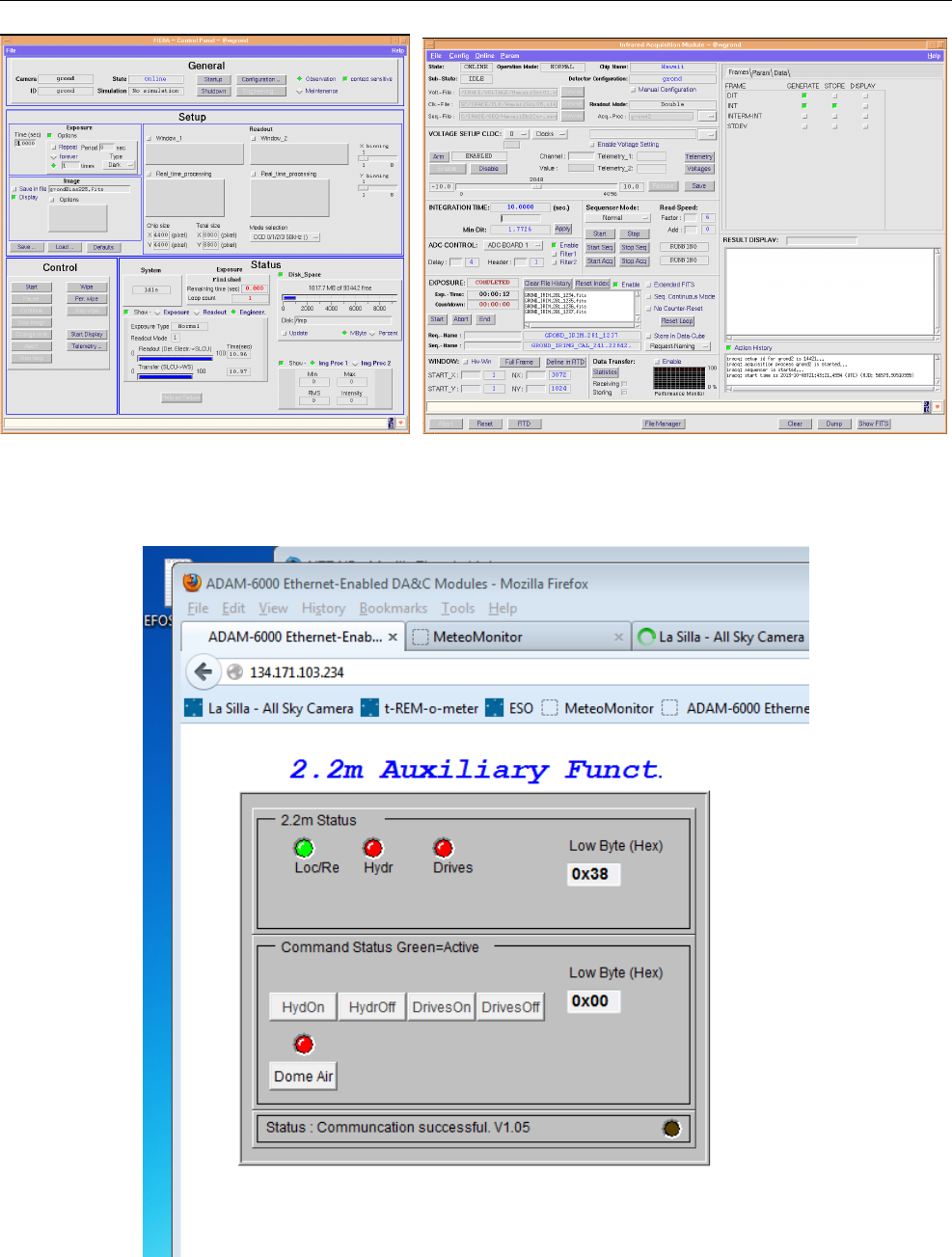Open the ADC-BOARD 1 dropdown

(513, 245)
